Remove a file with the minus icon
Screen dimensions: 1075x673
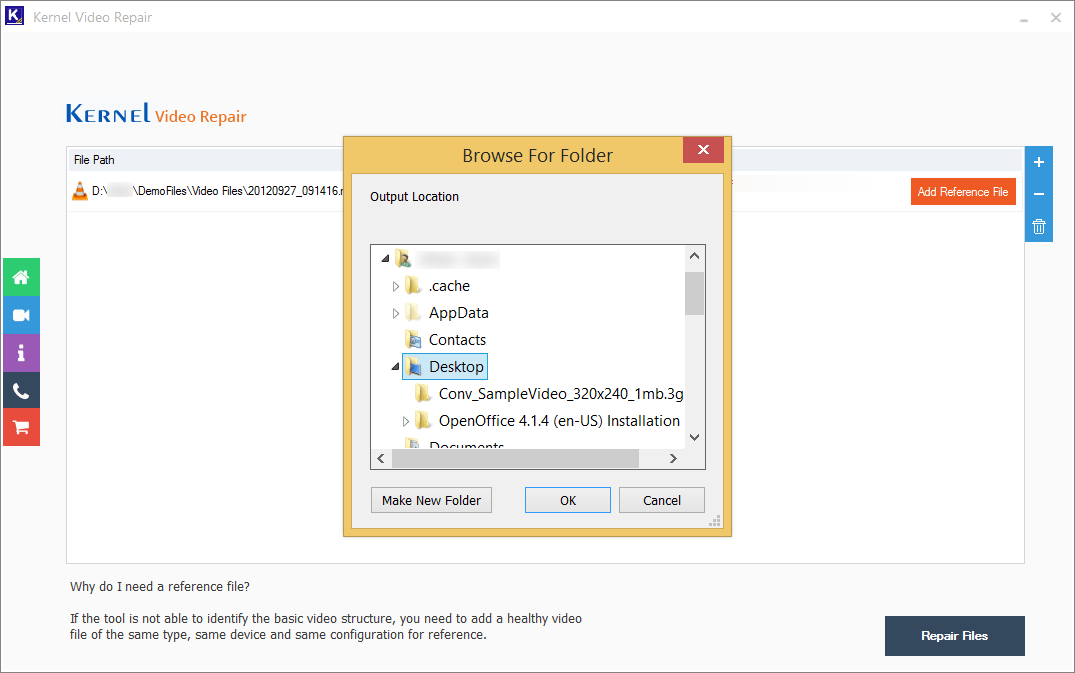coord(1039,194)
